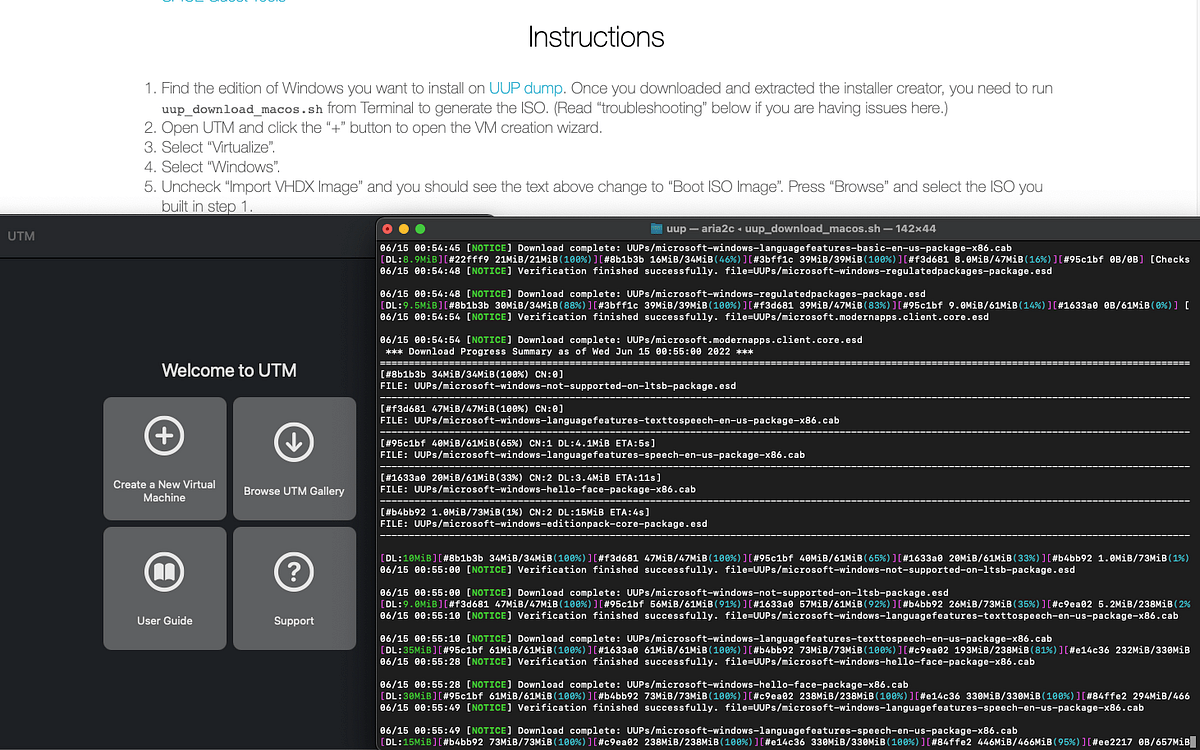Click the open book User Guide icon

pos(164,572)
